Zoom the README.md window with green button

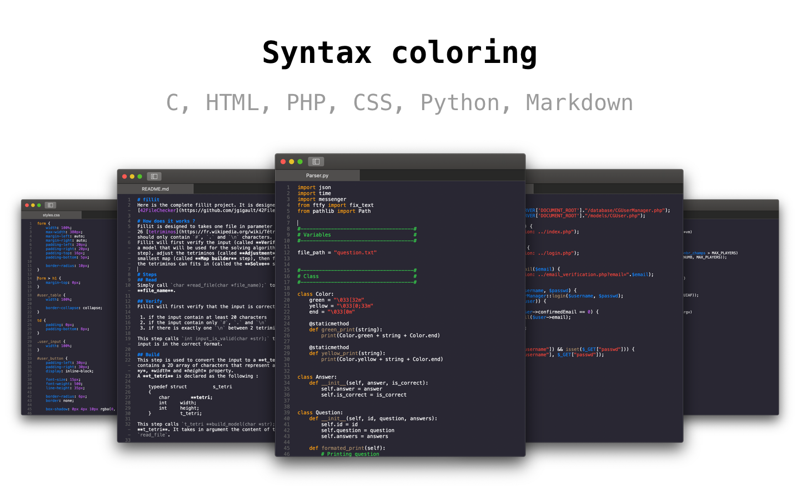coord(140,177)
